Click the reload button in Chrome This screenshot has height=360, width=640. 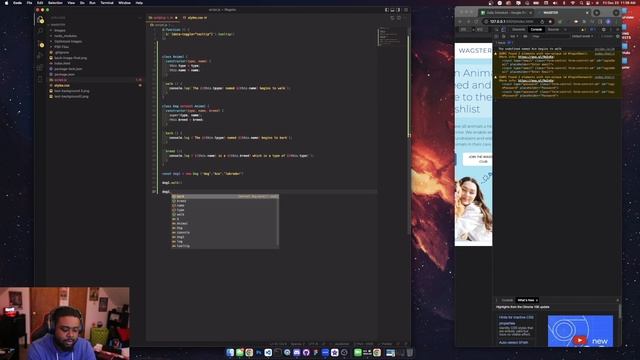click(477, 21)
